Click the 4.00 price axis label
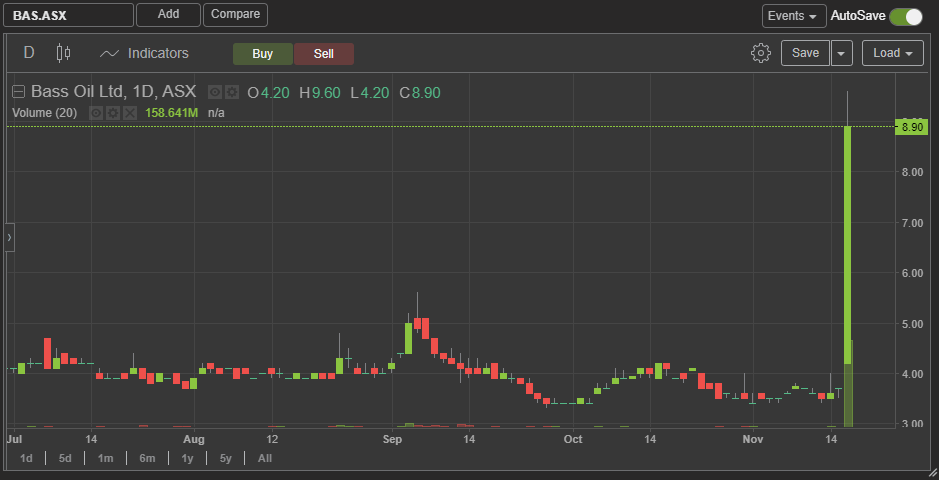939x480 pixels. coord(912,375)
